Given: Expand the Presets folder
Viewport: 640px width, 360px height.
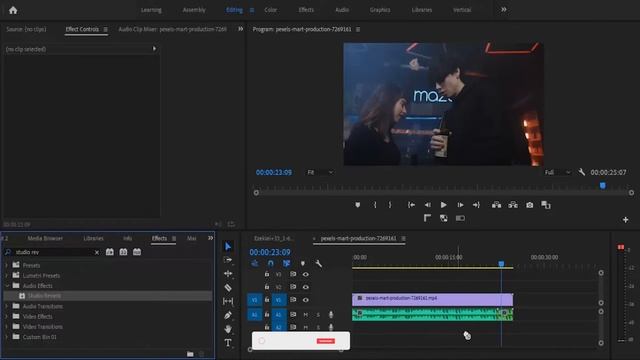Looking at the screenshot, I should [7, 265].
